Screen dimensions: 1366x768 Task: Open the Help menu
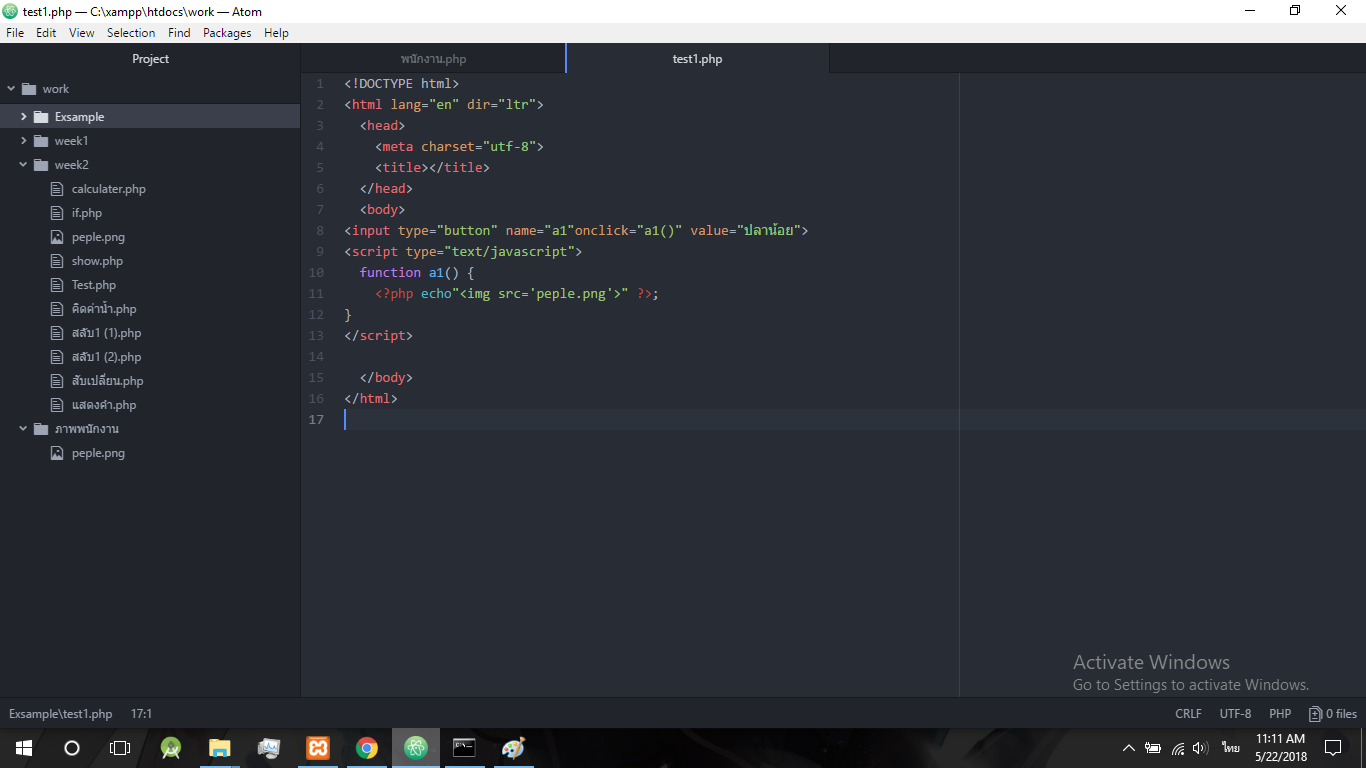pos(276,33)
